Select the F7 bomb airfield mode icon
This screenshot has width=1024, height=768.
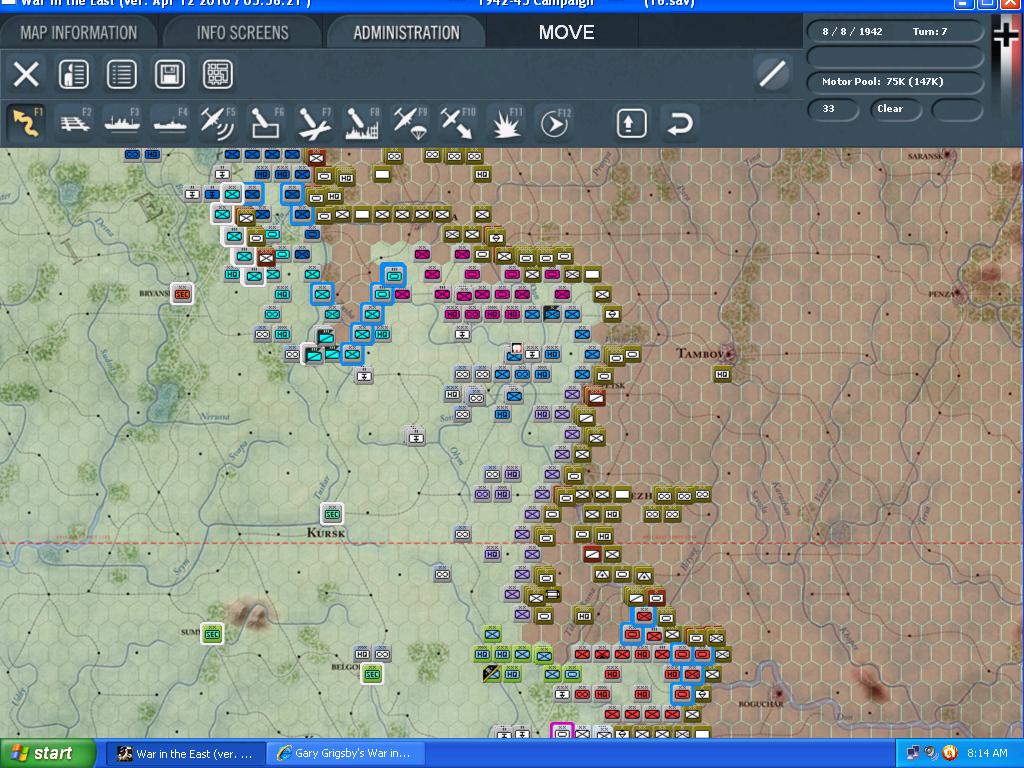pos(314,122)
